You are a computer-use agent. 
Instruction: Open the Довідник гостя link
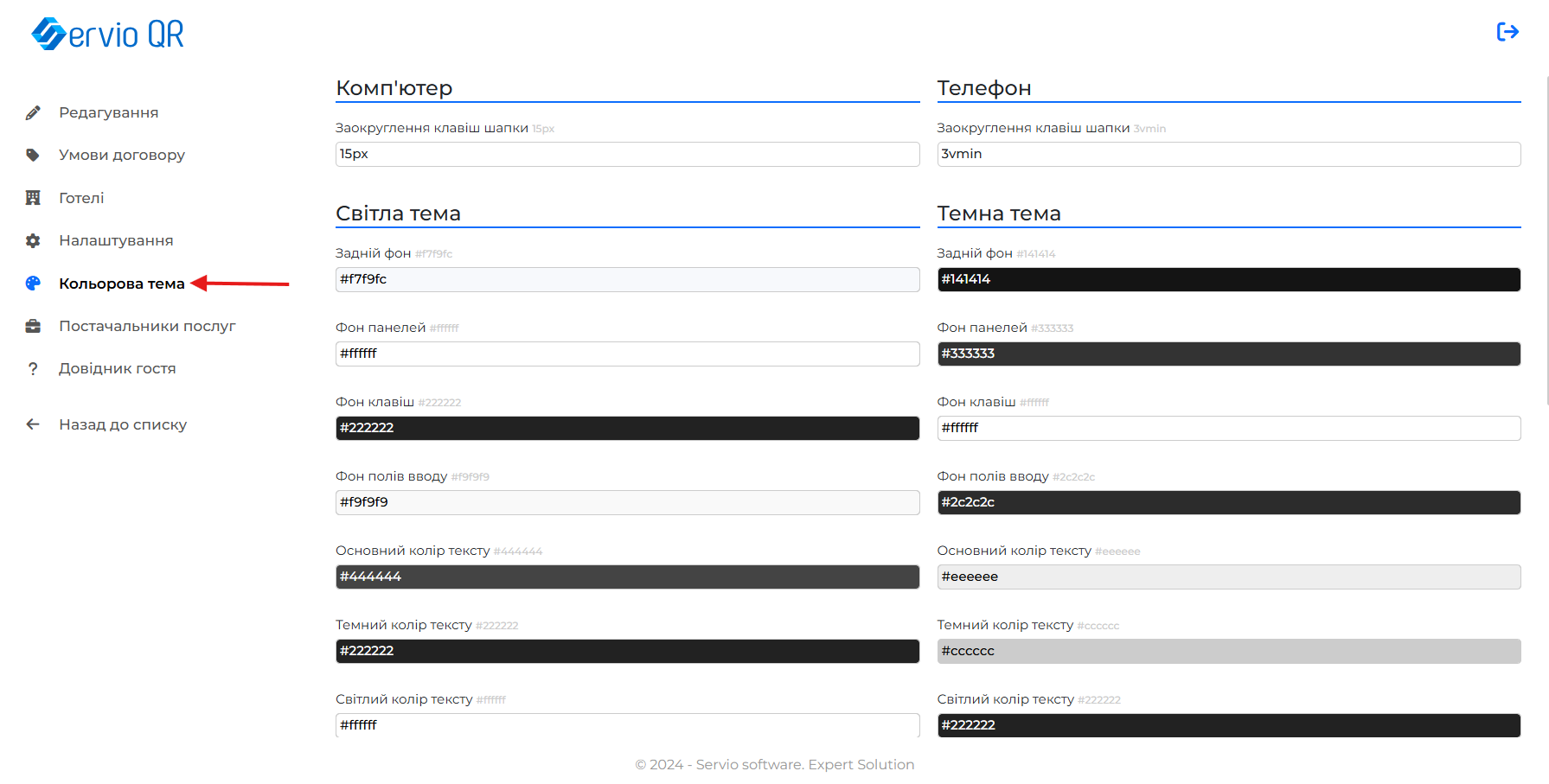click(x=118, y=368)
